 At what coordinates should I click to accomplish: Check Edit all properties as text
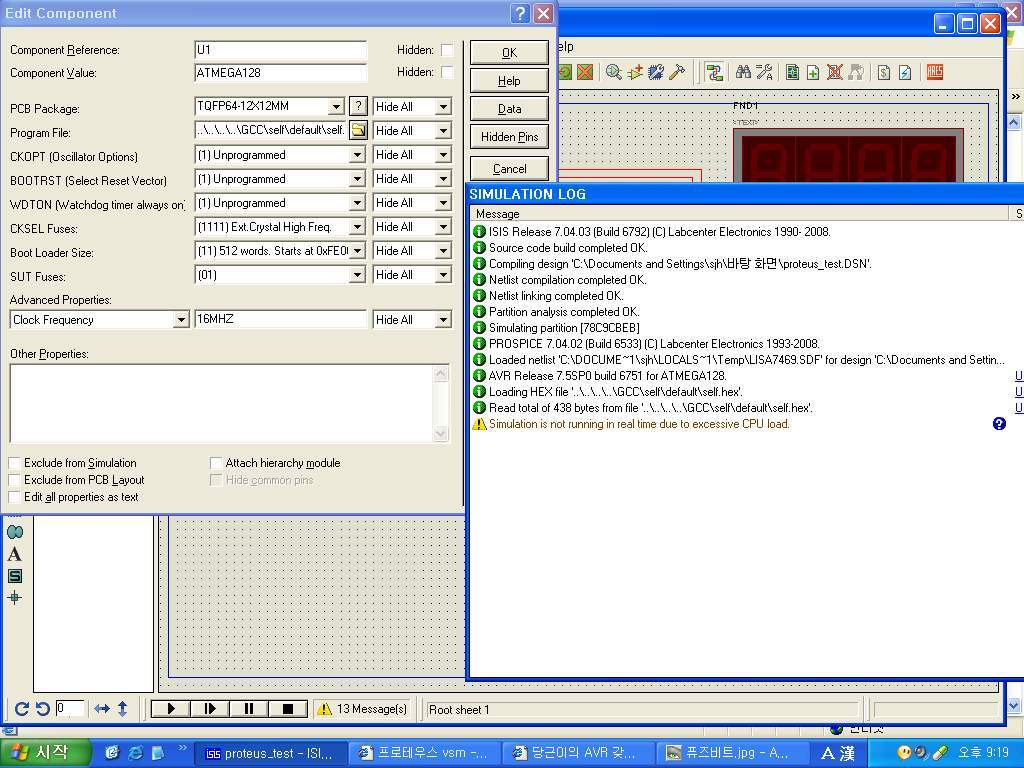[15, 497]
